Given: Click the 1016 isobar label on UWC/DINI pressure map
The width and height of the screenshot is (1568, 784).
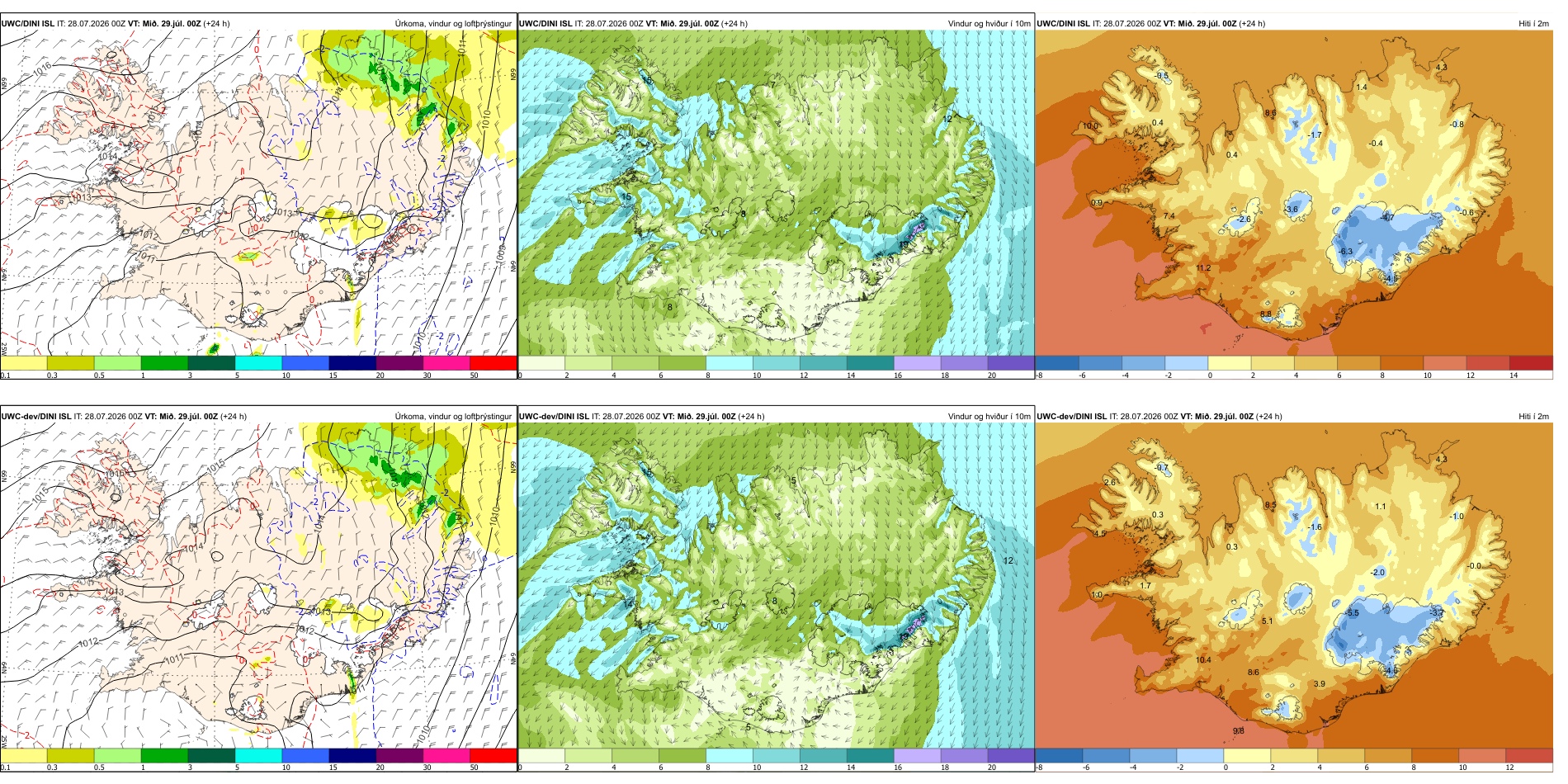Looking at the screenshot, I should pyautogui.click(x=43, y=65).
